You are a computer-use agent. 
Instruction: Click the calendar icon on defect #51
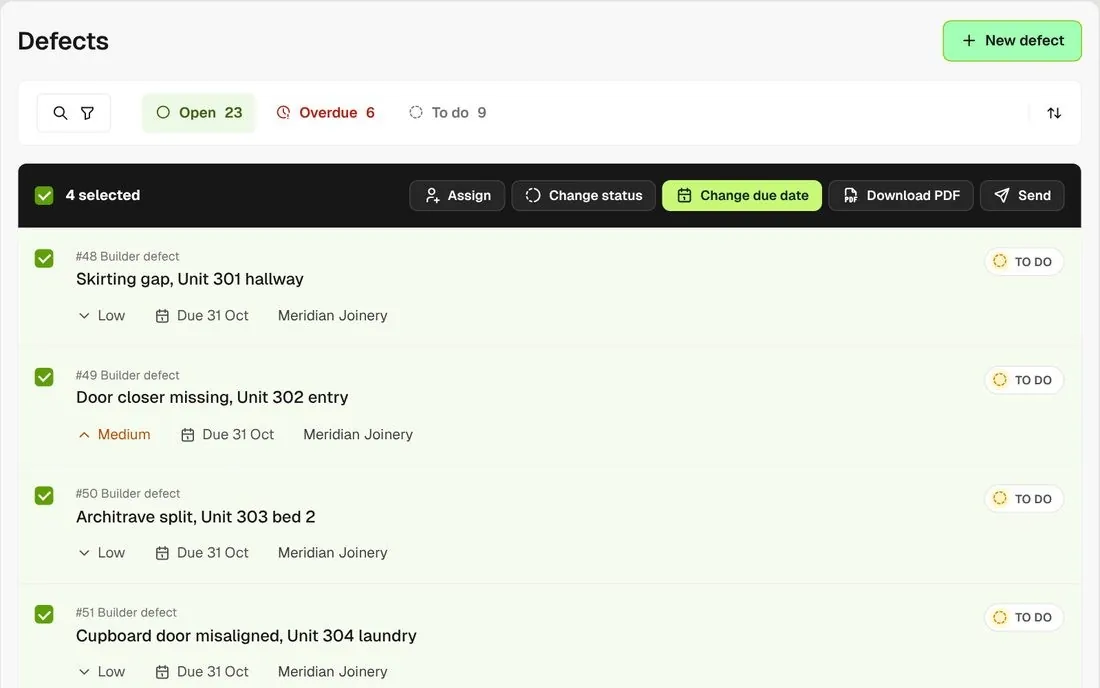(162, 672)
